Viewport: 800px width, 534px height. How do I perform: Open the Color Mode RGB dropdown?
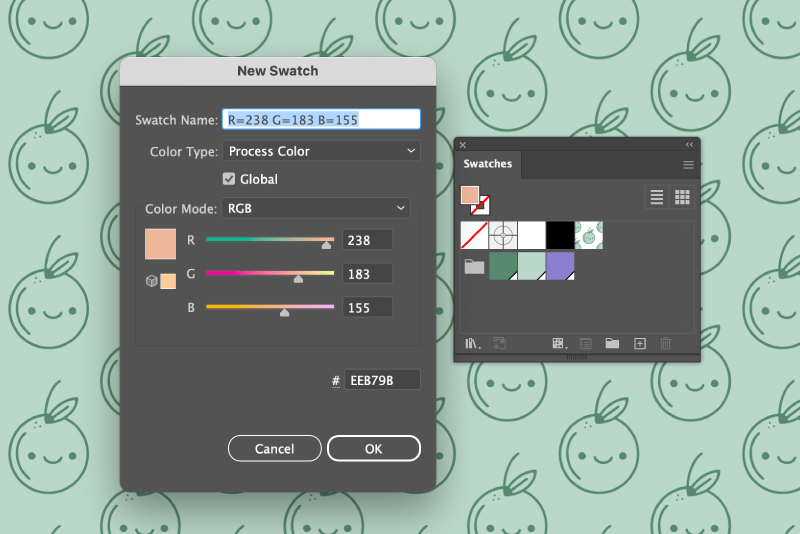pyautogui.click(x=316, y=208)
